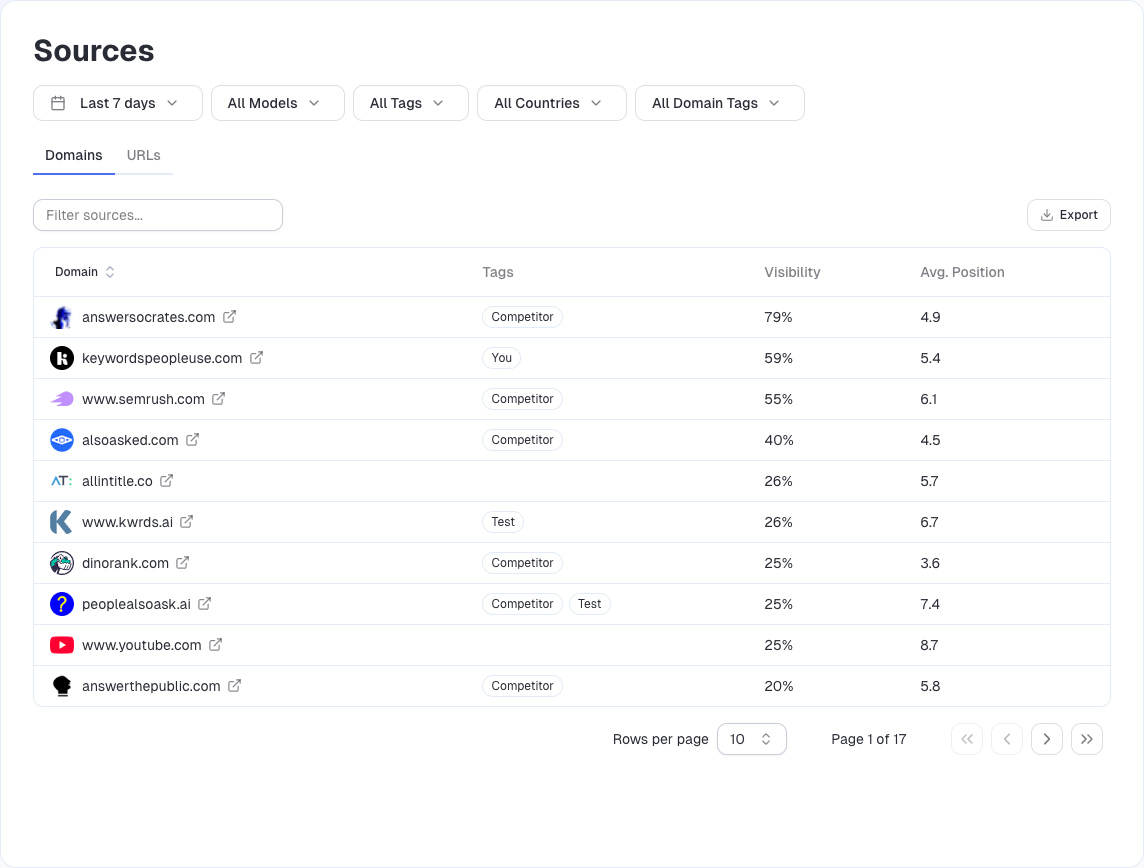Click the Competitor tag on alsoasked.com row
Image resolution: width=1144 pixels, height=868 pixels.
click(522, 440)
